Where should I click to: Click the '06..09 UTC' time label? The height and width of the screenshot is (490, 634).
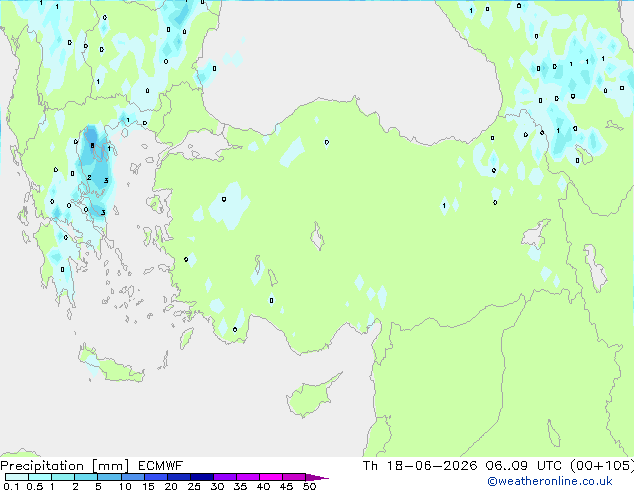(524, 466)
